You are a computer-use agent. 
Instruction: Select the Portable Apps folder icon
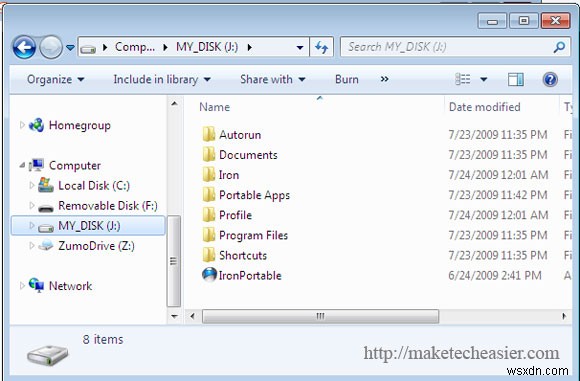click(x=209, y=194)
